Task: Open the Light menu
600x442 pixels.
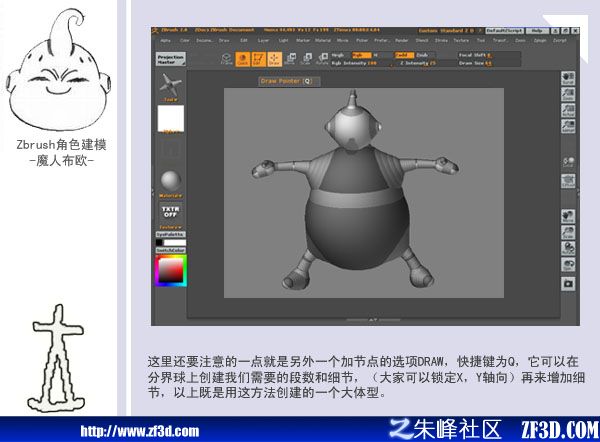Action: 283,40
